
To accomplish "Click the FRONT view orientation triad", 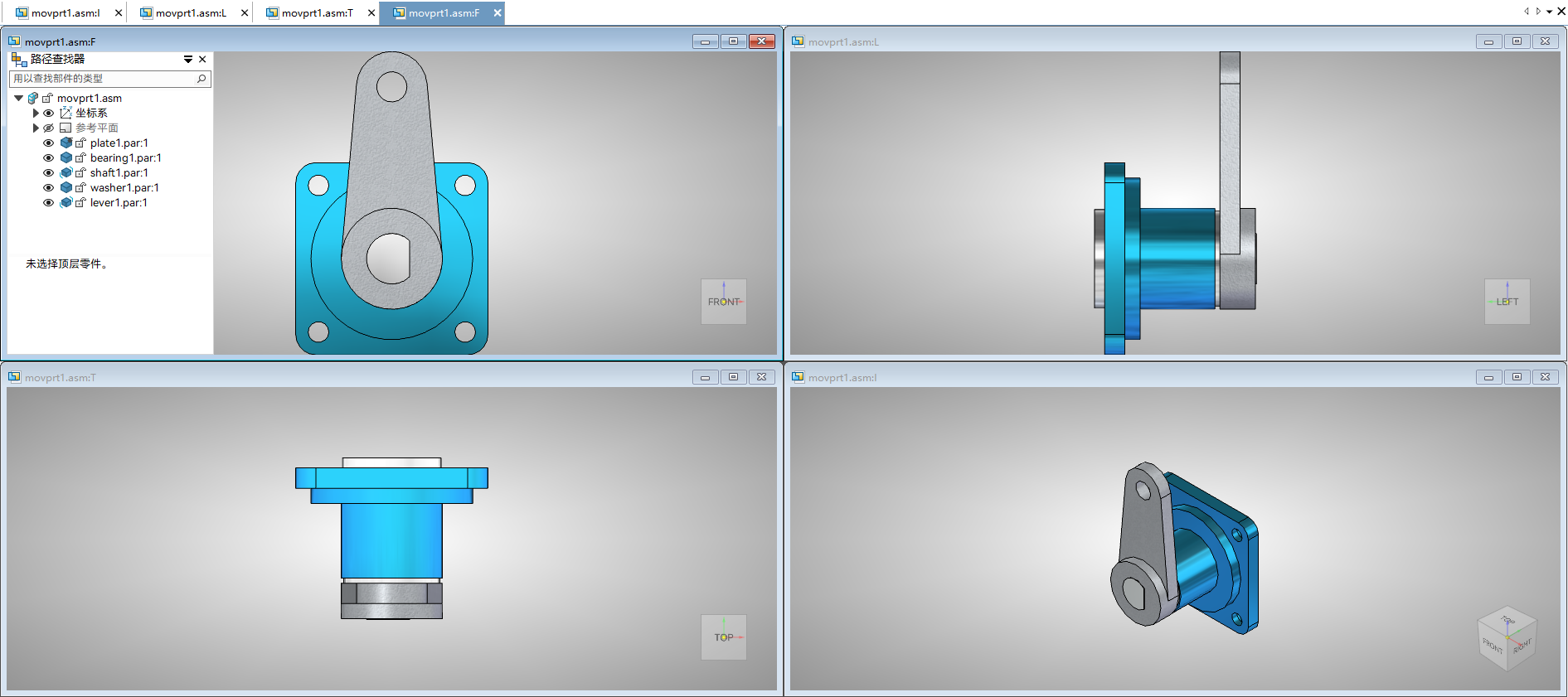I will [x=723, y=301].
